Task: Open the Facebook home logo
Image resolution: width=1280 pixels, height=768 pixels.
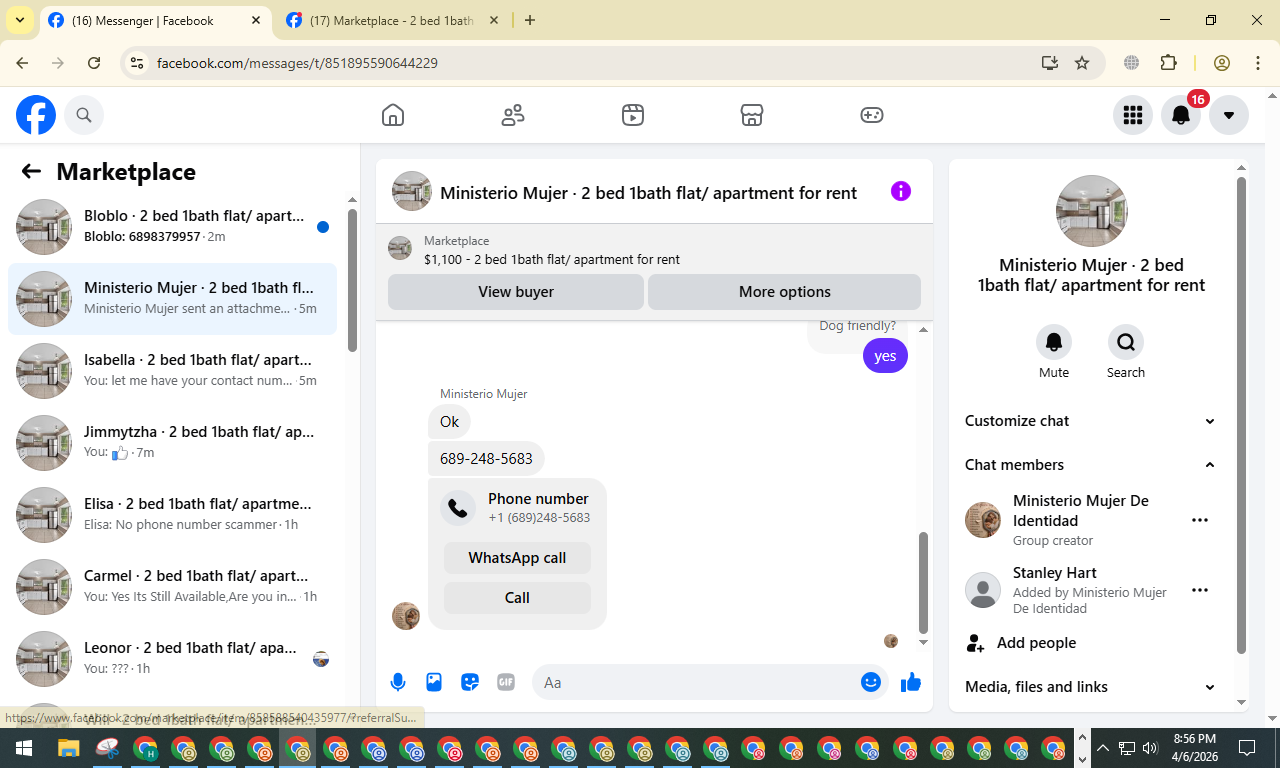Action: 36,115
